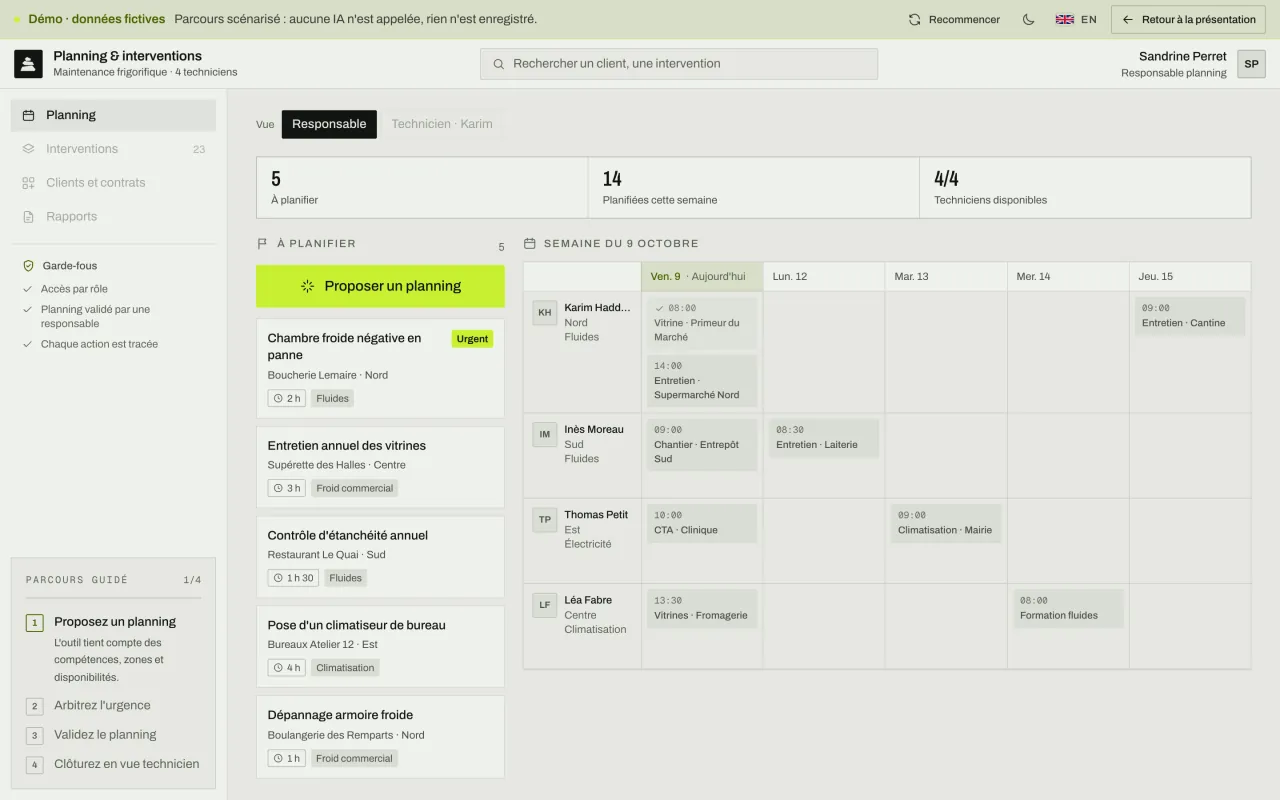Click Retour à la présentation button
The image size is (1280, 800).
click(x=1189, y=19)
